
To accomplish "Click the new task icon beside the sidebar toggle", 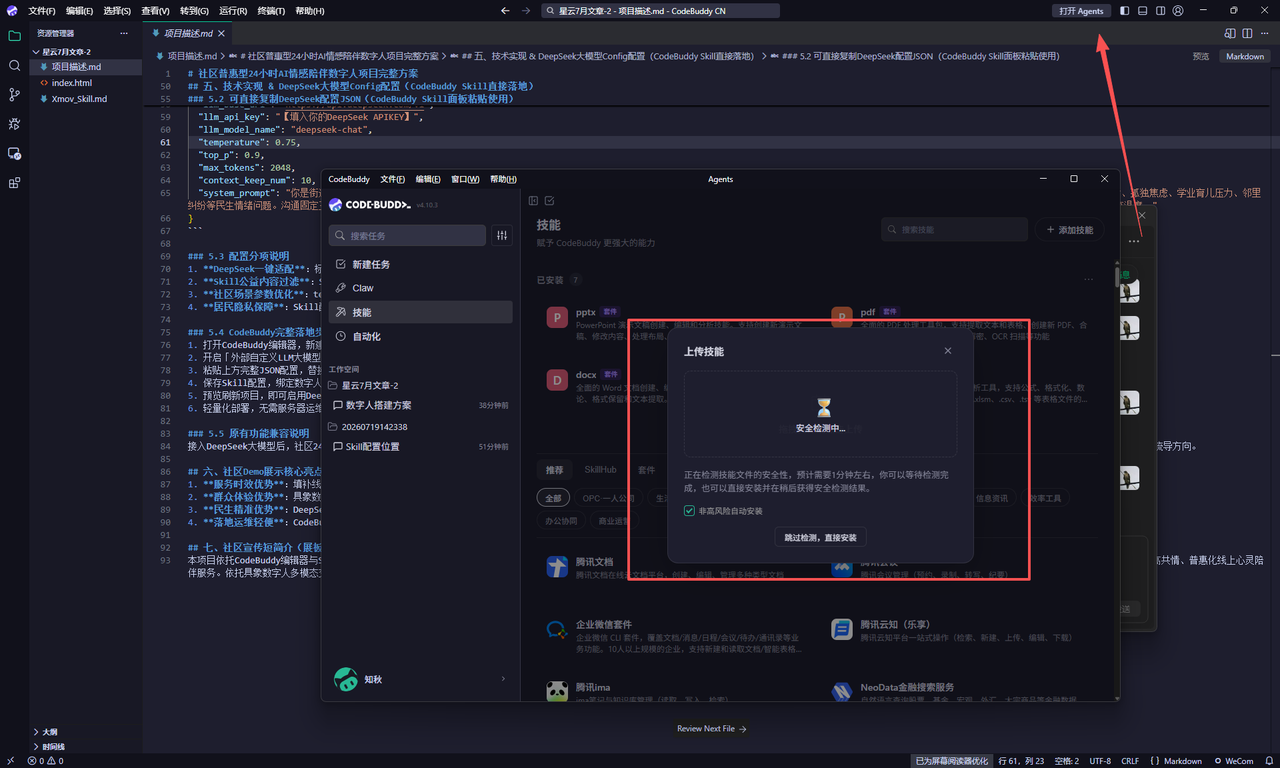I will click(x=549, y=201).
